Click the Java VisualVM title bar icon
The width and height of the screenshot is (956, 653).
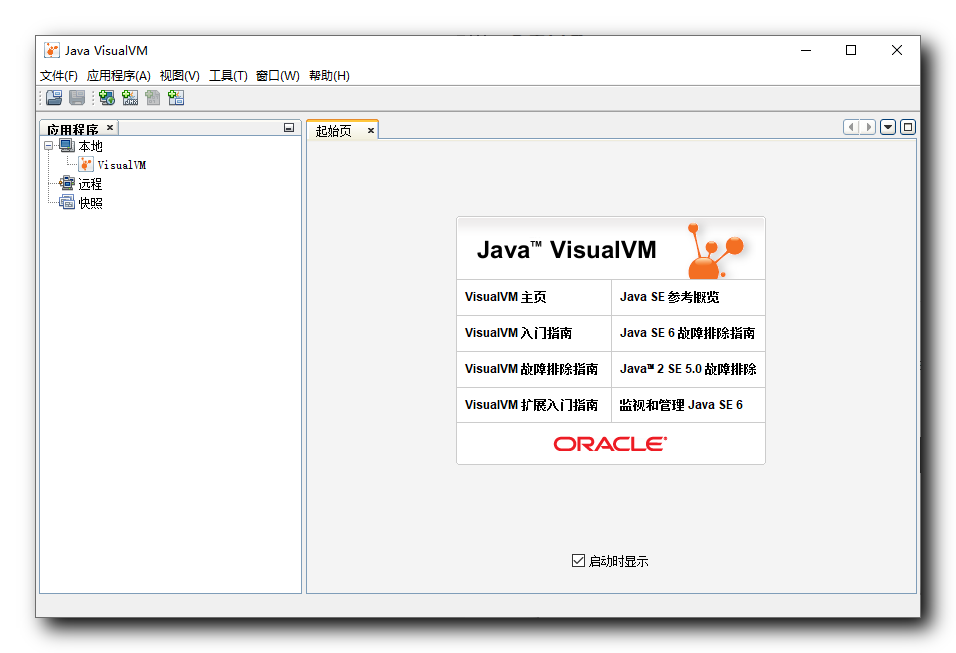pyautogui.click(x=52, y=51)
